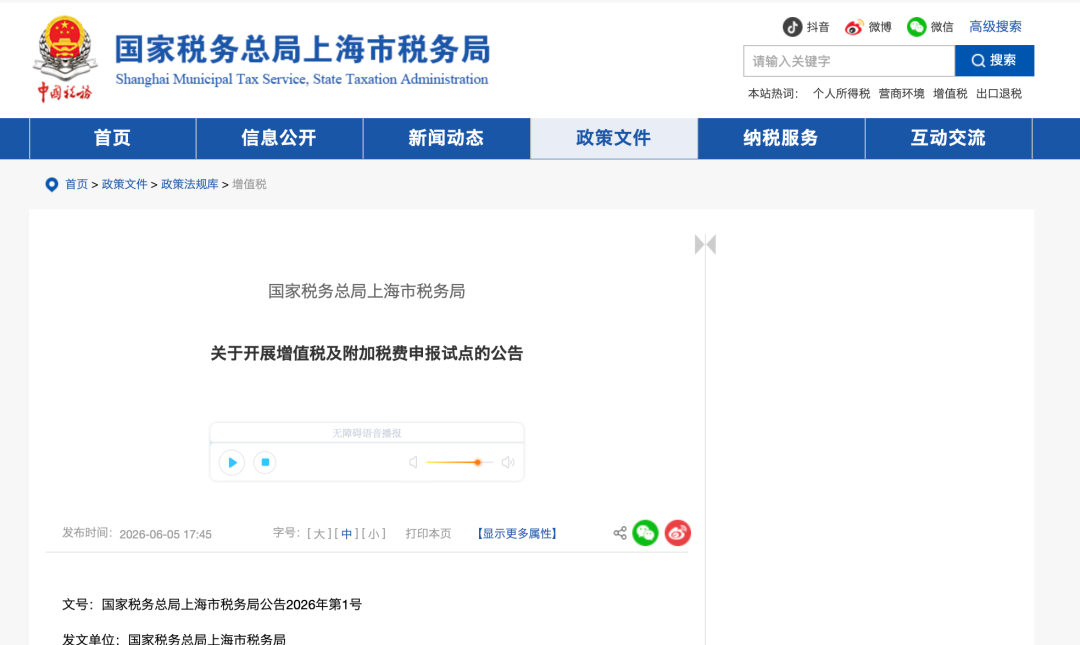Click the share icon

point(620,533)
